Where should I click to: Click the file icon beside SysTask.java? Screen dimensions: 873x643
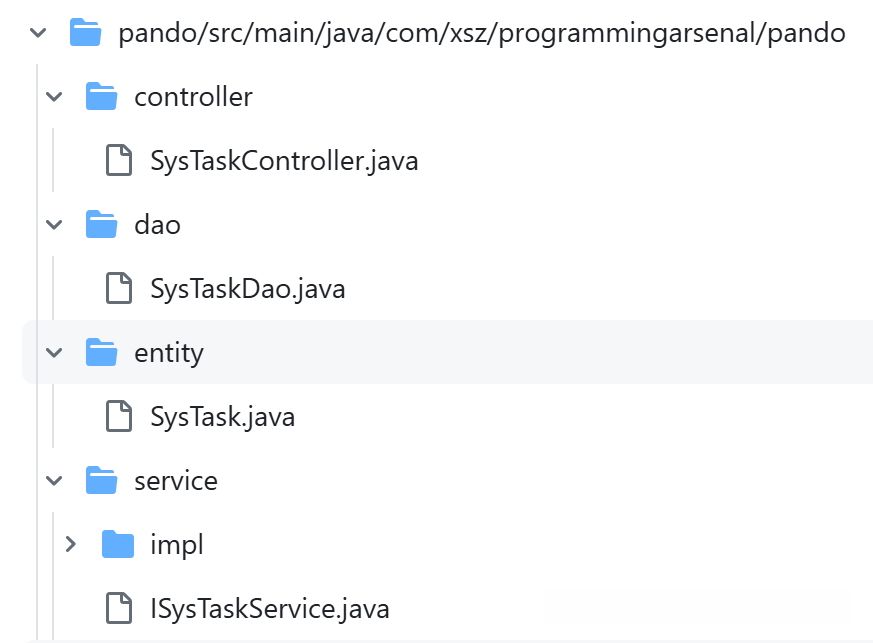tap(119, 416)
